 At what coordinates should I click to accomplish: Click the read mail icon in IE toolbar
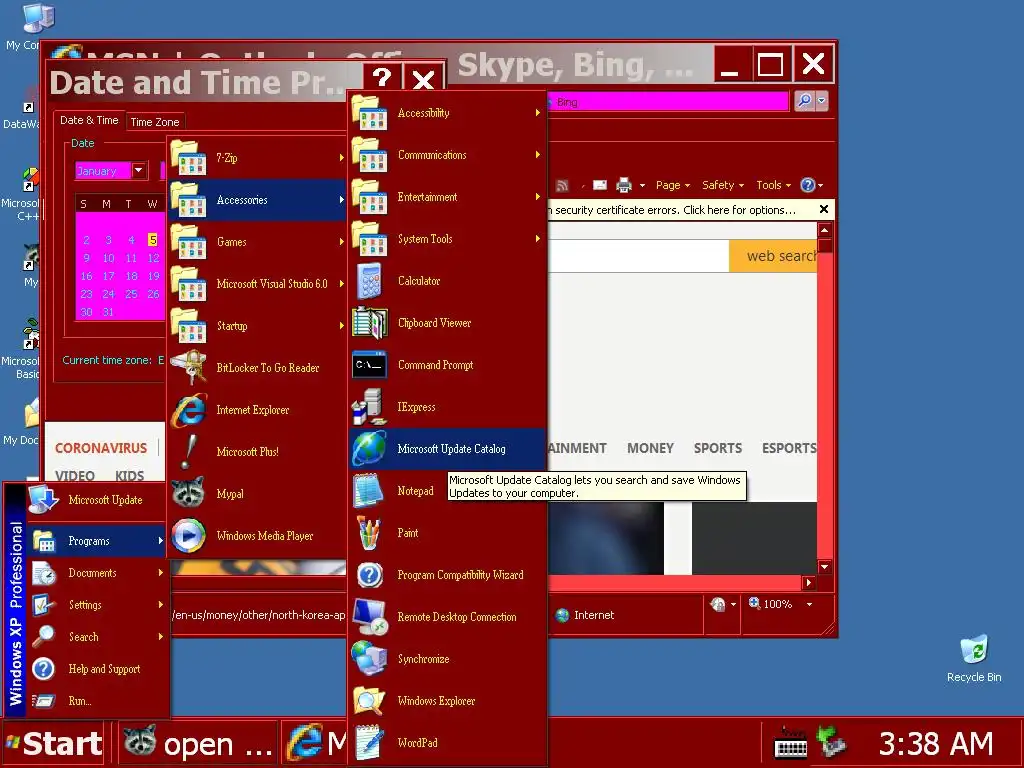[x=600, y=185]
